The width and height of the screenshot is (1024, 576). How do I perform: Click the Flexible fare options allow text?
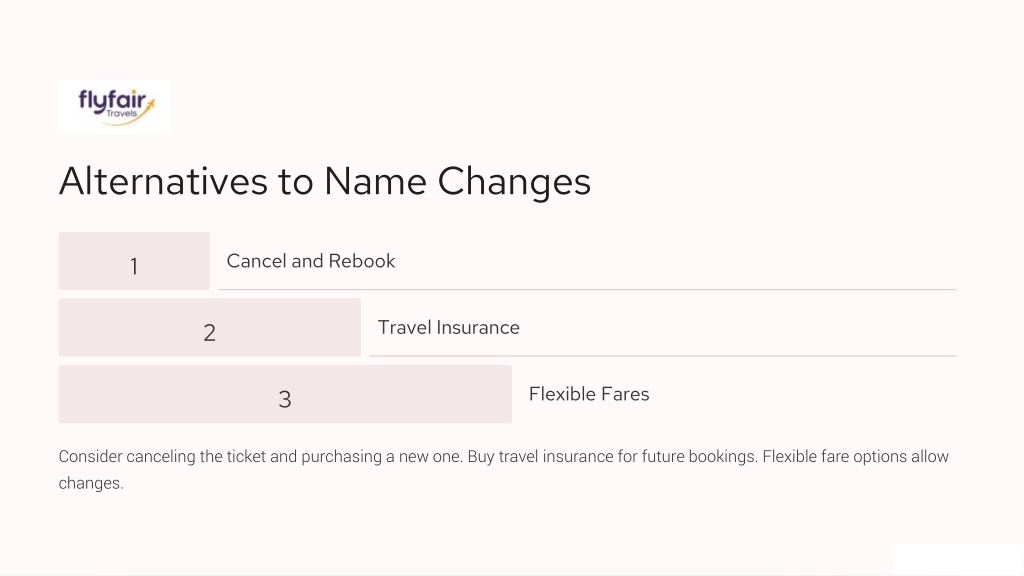(x=856, y=456)
